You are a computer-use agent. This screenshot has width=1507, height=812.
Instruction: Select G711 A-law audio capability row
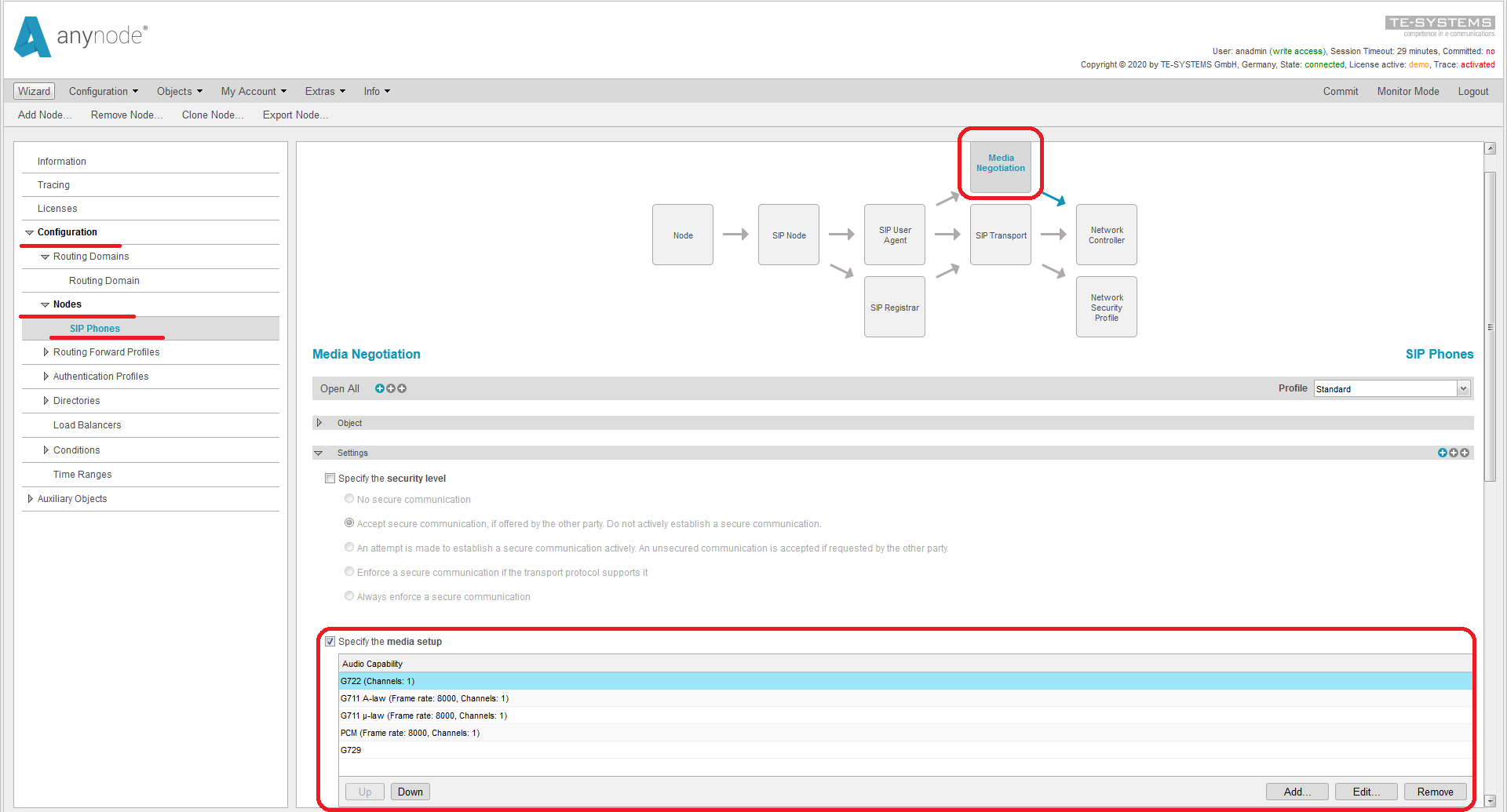pos(425,698)
